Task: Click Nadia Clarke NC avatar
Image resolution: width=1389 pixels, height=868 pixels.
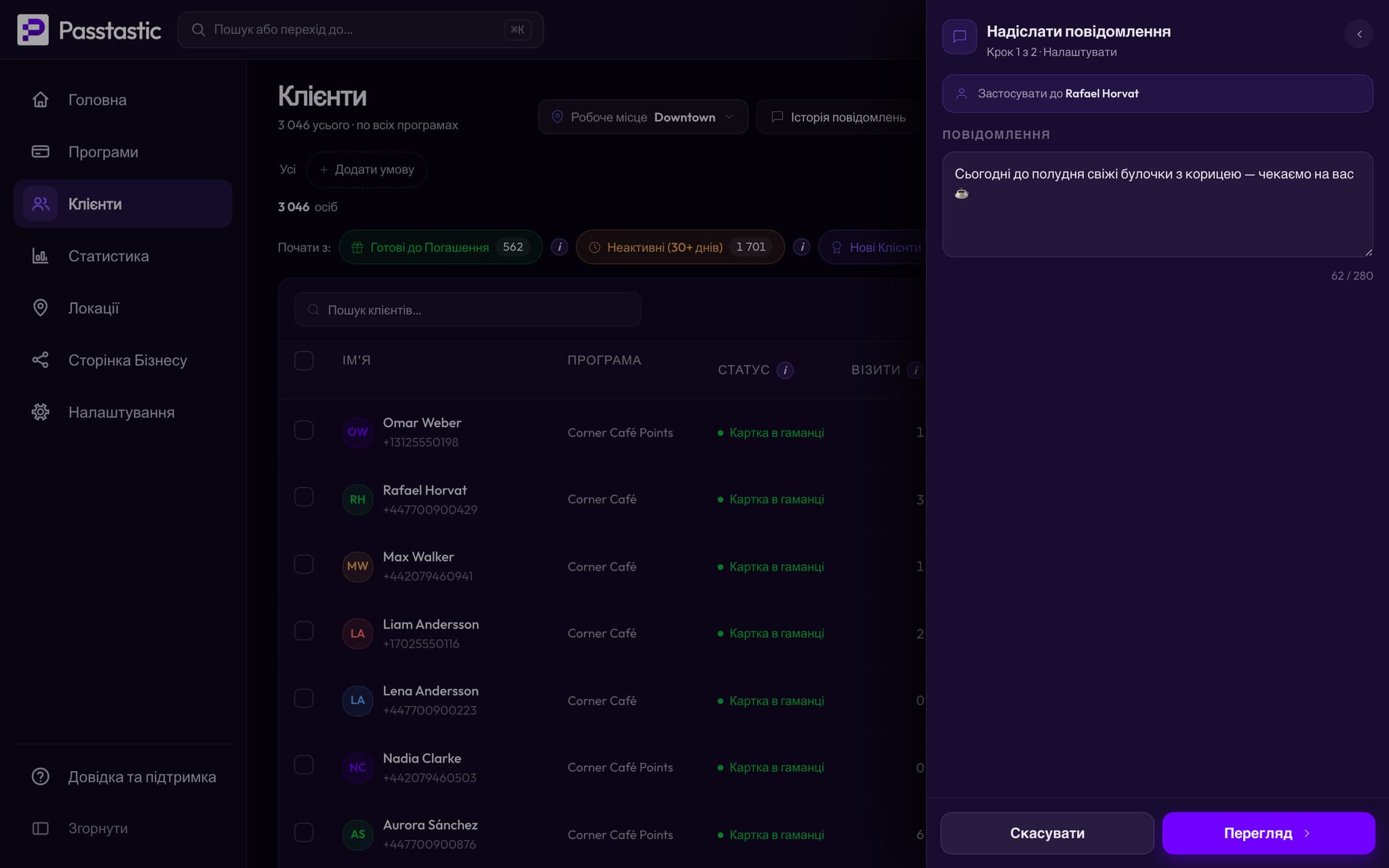Action: tap(357, 767)
